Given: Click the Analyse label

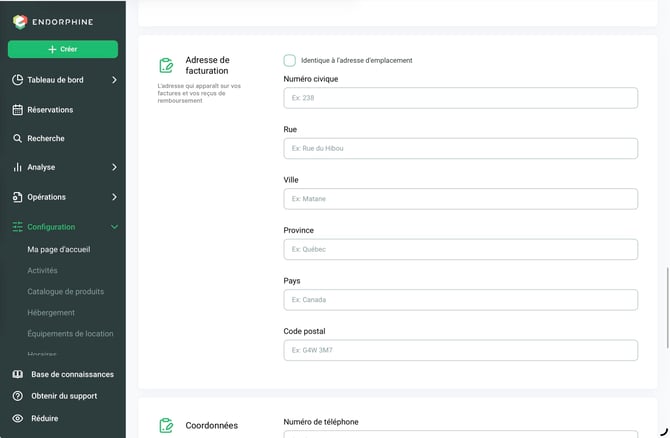Looking at the screenshot, I should [x=41, y=167].
